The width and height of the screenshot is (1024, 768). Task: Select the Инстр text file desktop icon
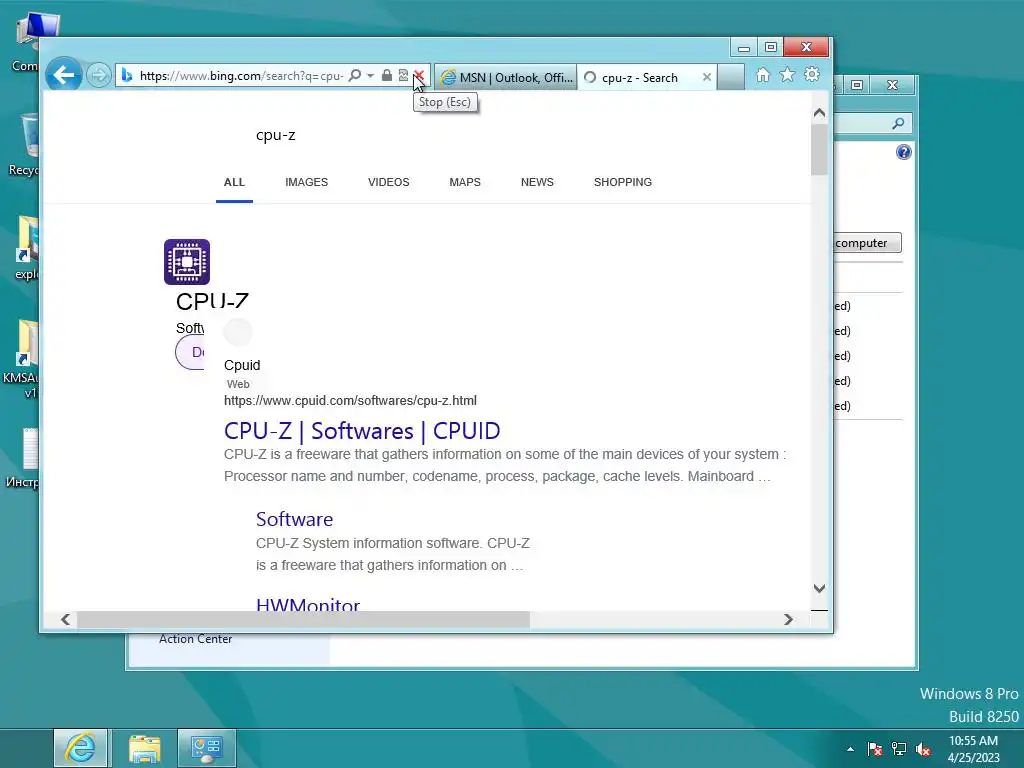coord(23,458)
